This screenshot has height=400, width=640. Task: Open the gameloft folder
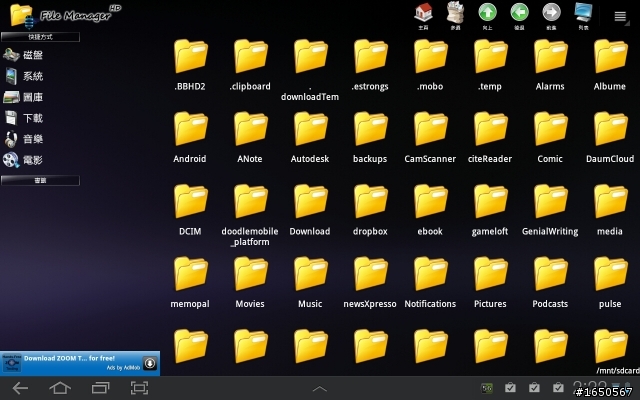[x=490, y=210]
